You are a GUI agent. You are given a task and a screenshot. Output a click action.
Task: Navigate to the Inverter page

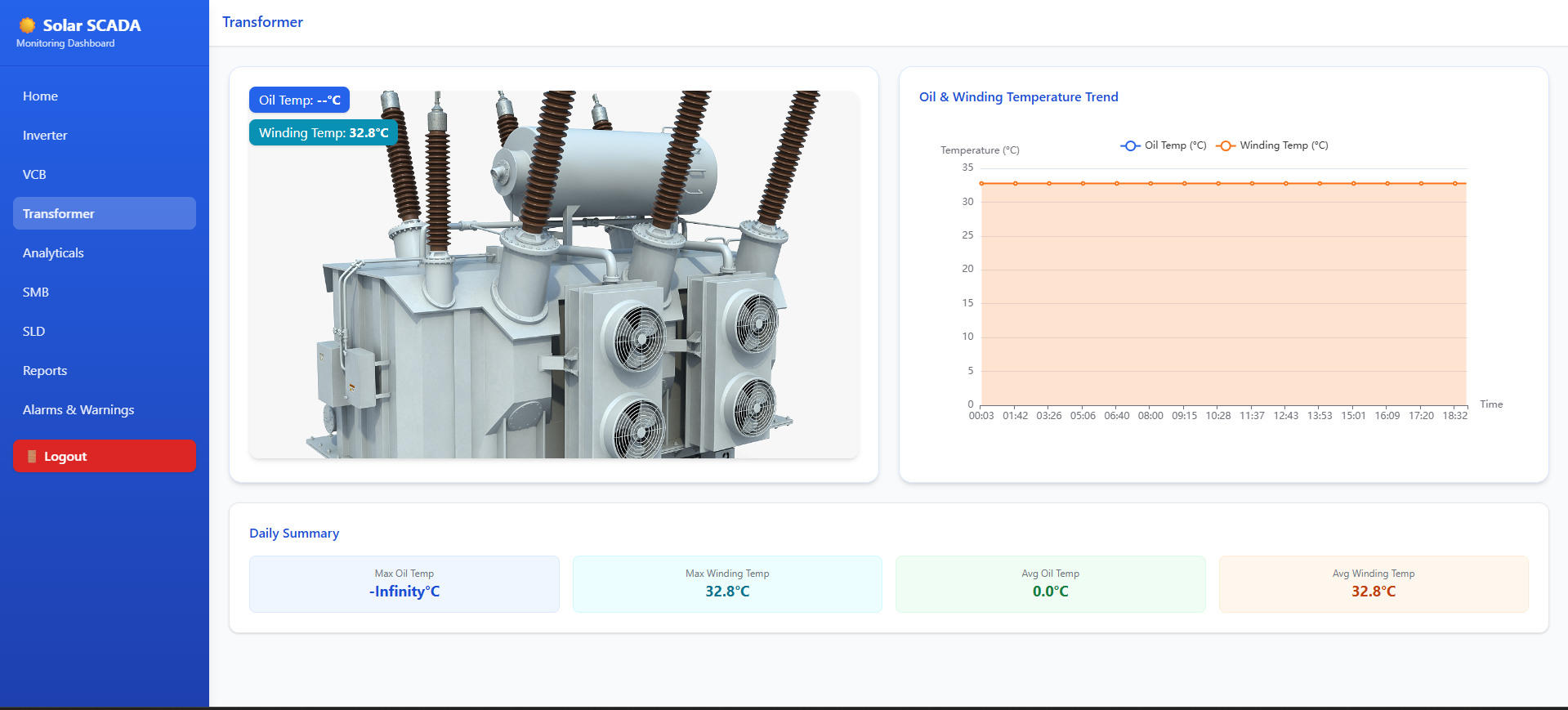45,136
